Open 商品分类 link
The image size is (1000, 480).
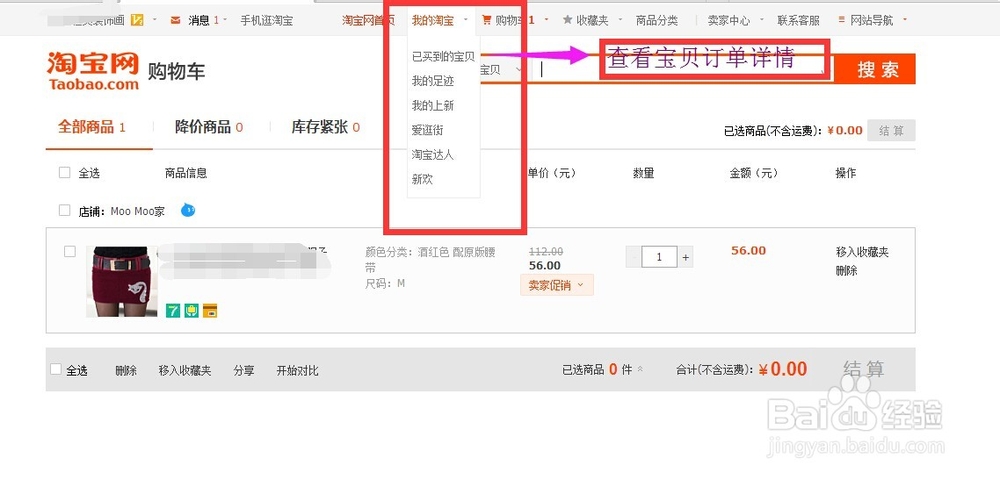pyautogui.click(x=656, y=20)
